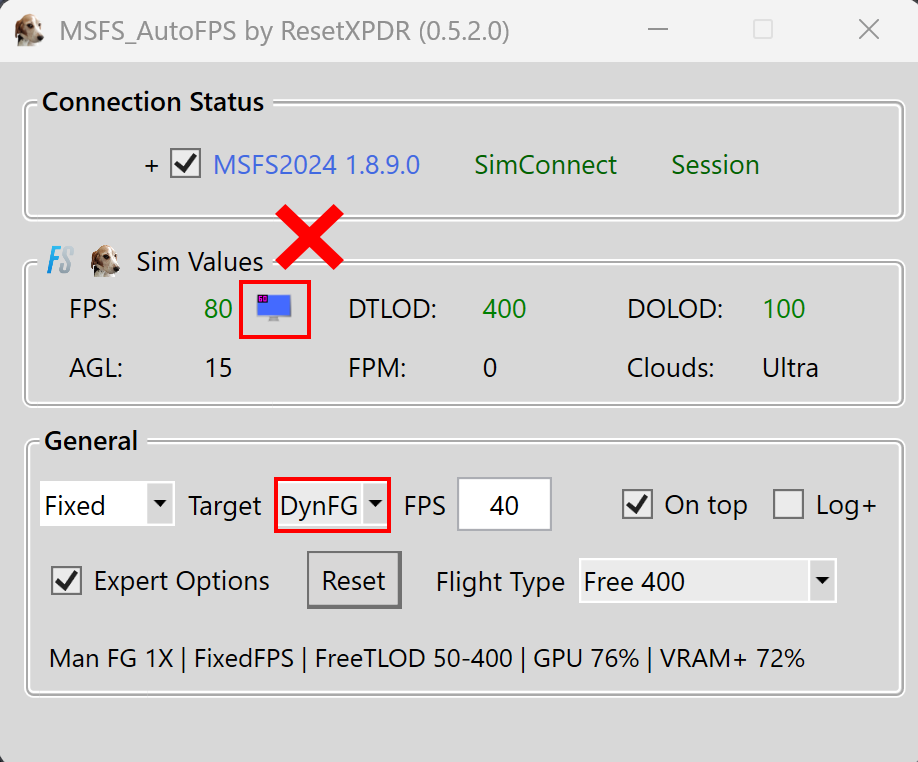Uncheck the Expert Options checkbox
Image resolution: width=918 pixels, height=762 pixels.
66,581
